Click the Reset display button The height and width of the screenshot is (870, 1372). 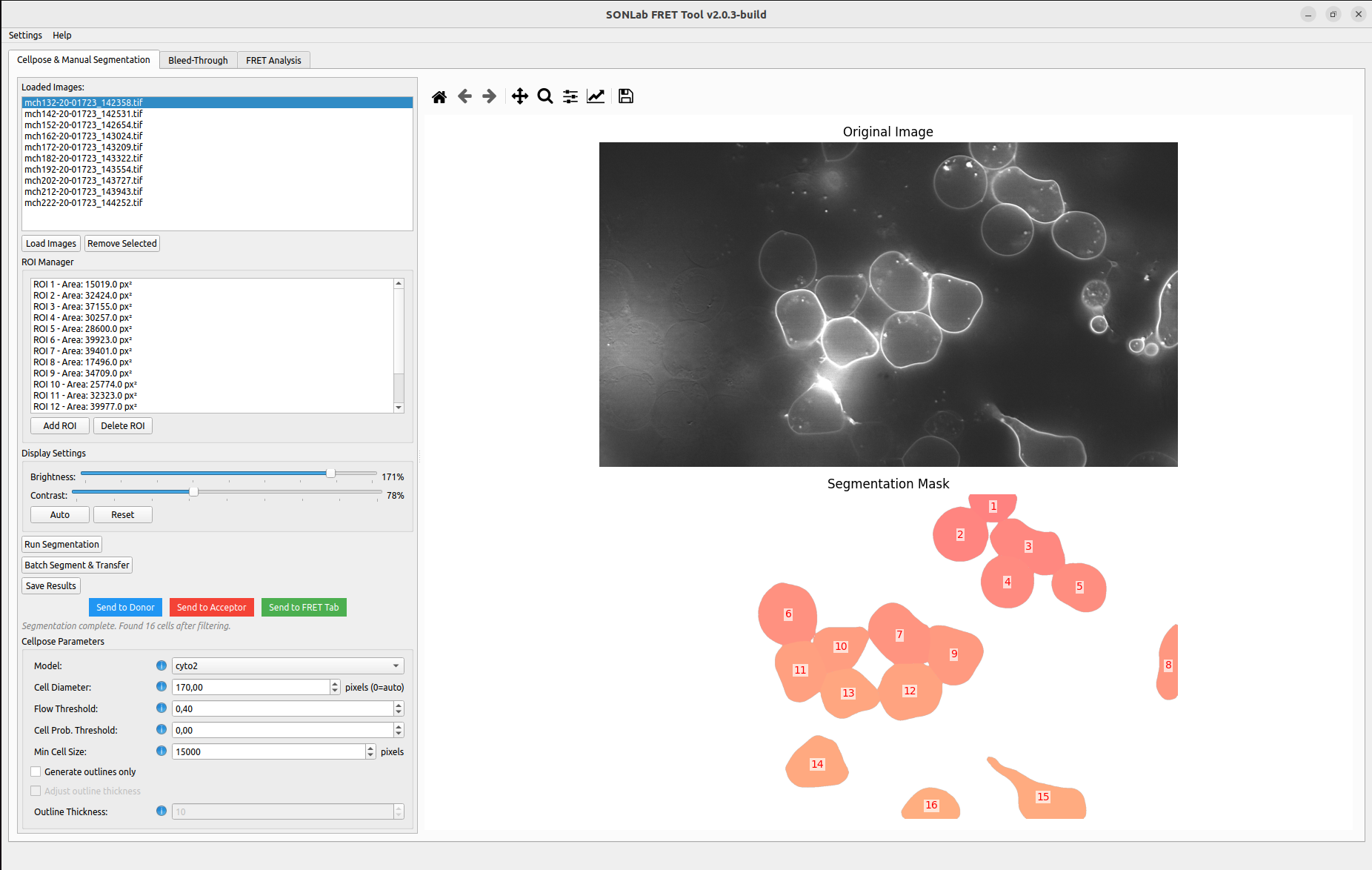(123, 514)
